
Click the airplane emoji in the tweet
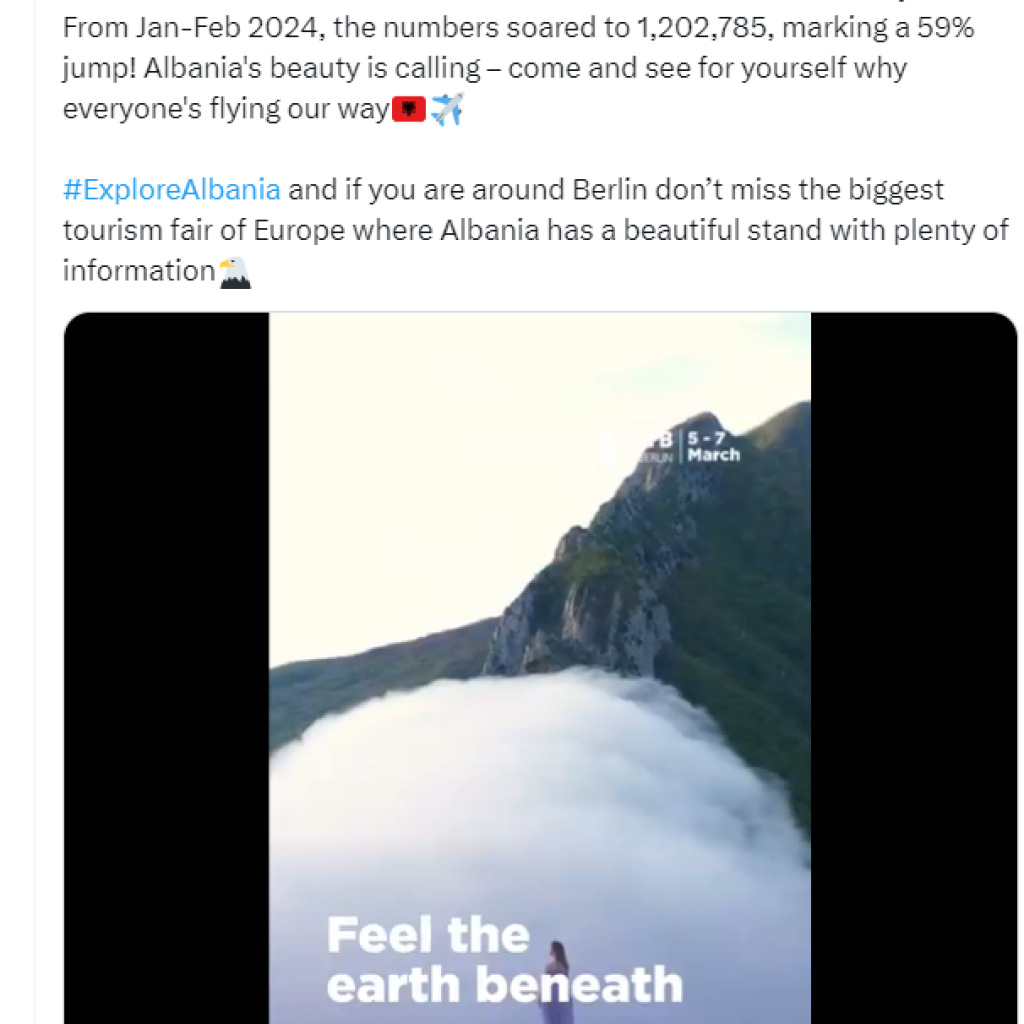point(447,109)
